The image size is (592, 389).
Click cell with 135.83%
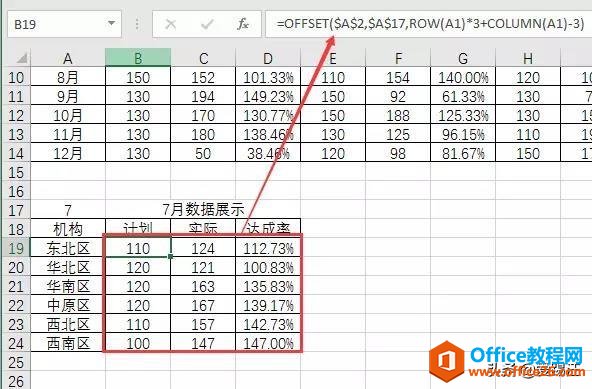point(268,286)
